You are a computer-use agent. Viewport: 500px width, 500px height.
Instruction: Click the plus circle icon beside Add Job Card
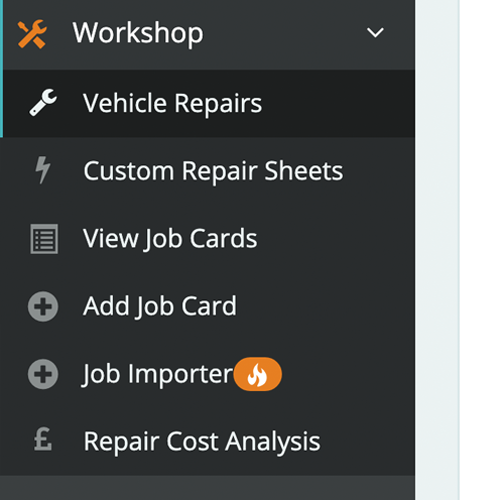(43, 306)
